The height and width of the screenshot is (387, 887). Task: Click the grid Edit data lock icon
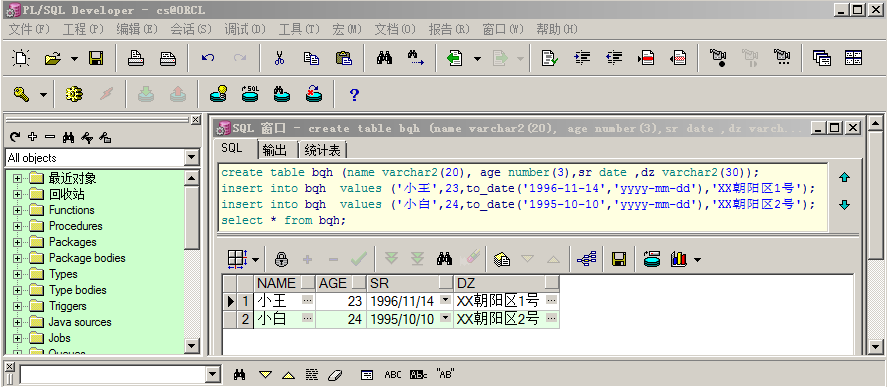coord(281,259)
